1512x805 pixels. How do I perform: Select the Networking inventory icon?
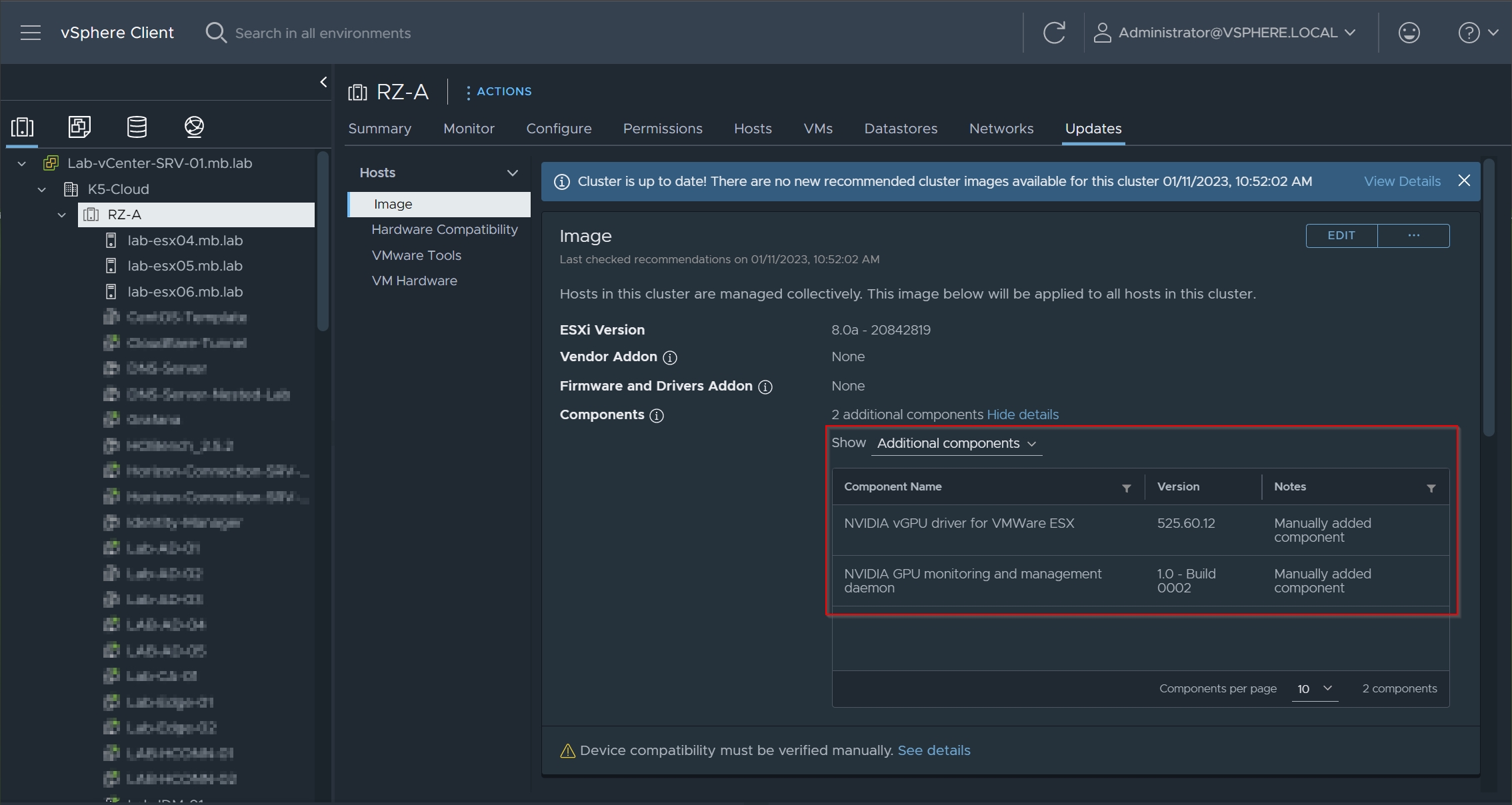194,127
